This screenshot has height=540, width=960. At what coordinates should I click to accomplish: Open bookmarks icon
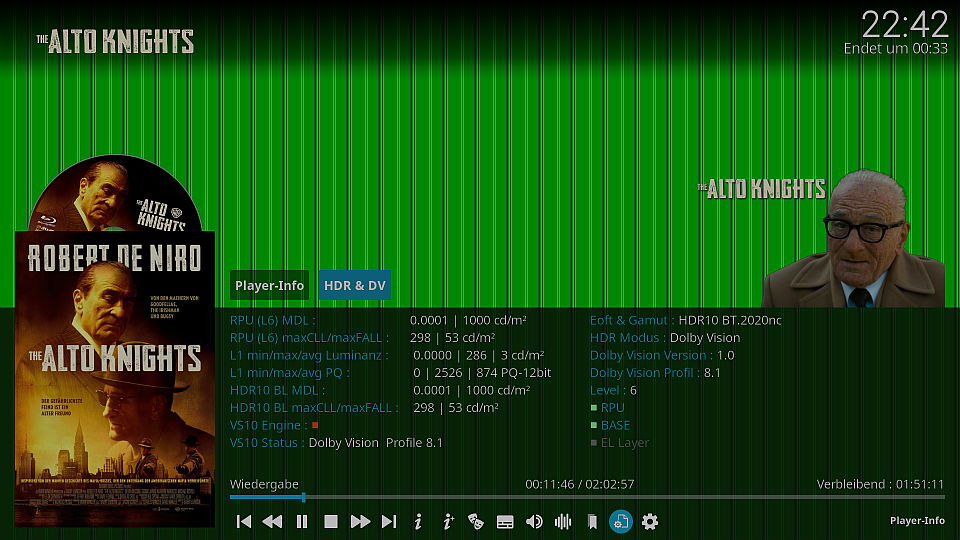[592, 522]
